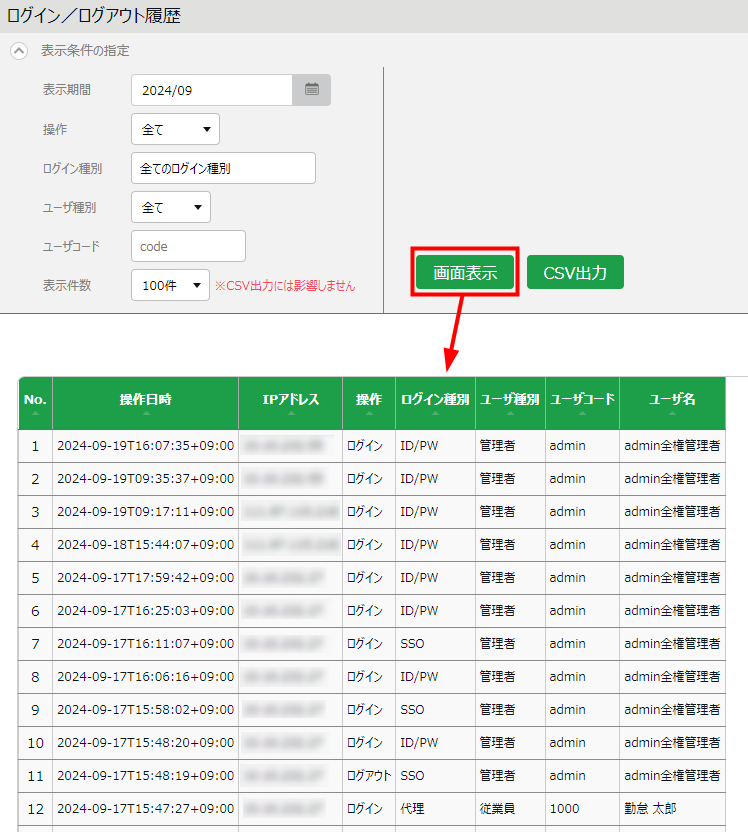Select row 1 login timestamp cell
The height and width of the screenshot is (832, 748).
(145, 445)
